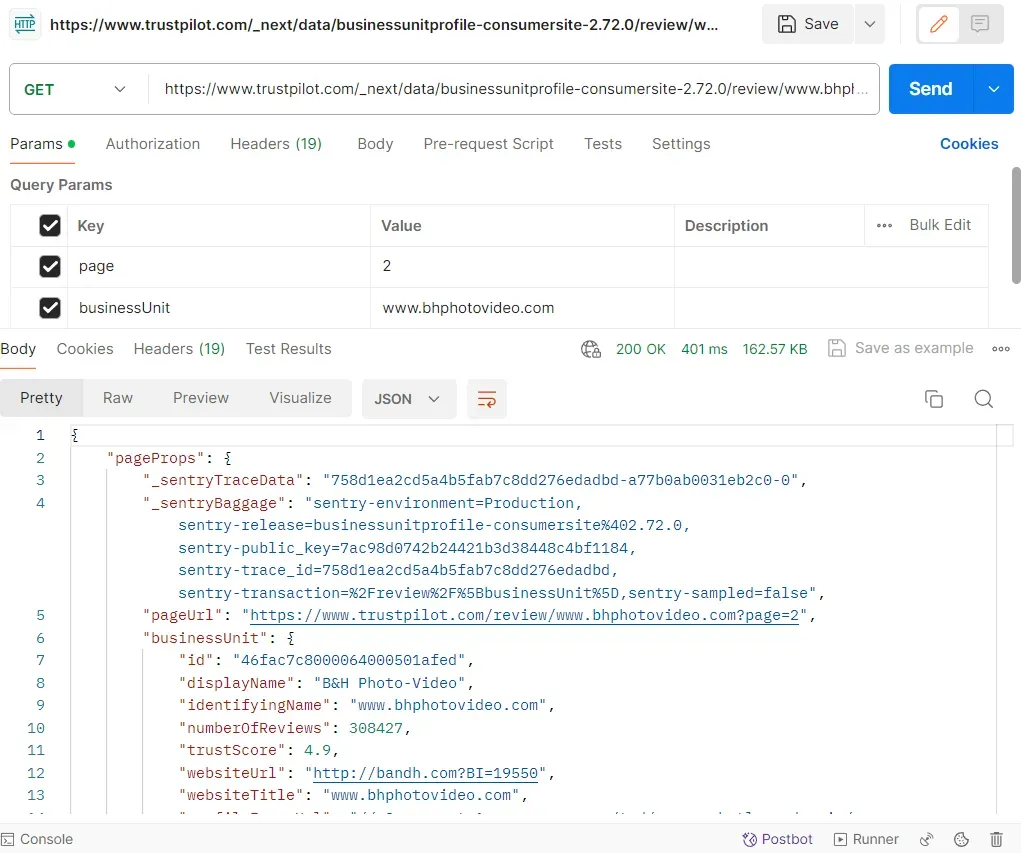The image size is (1021, 853).
Task: Uncheck the page query parameter
Action: [x=51, y=266]
